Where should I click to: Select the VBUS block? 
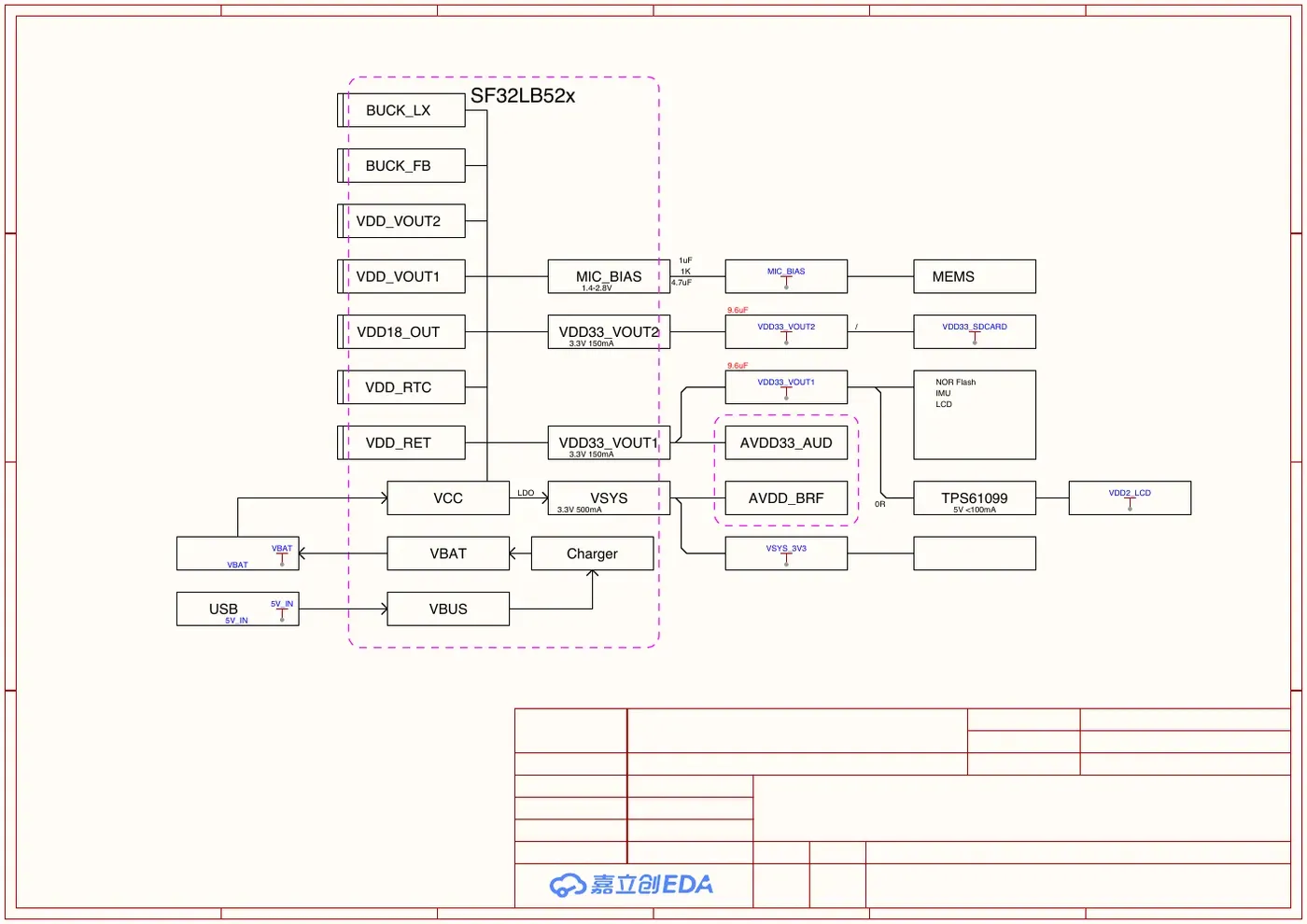(448, 609)
